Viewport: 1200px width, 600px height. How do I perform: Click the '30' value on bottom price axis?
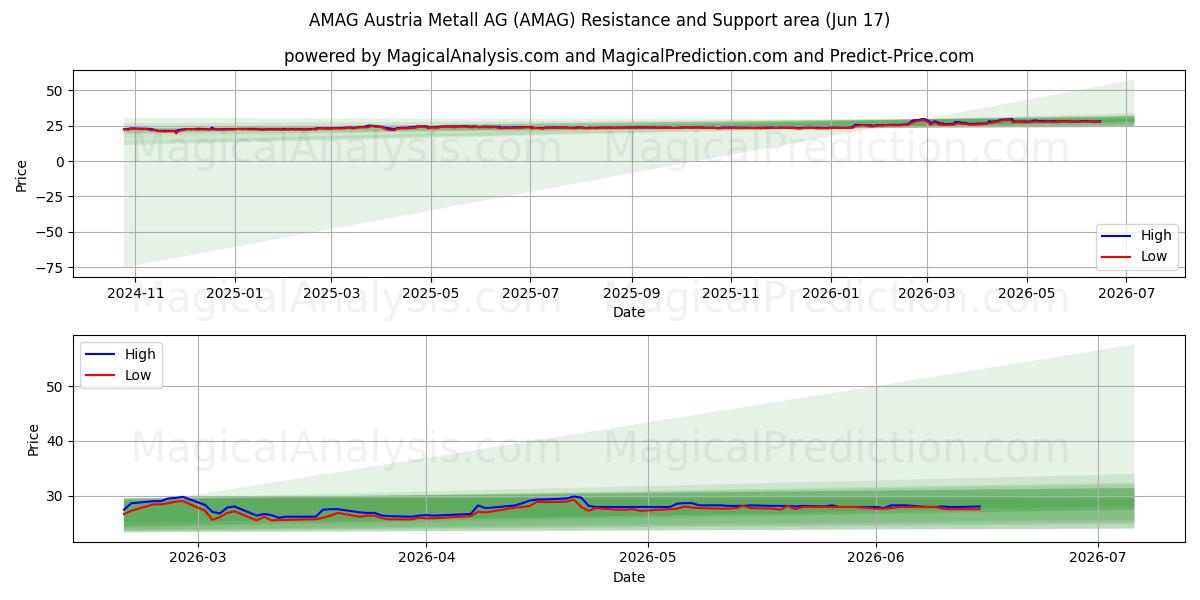tap(57, 496)
